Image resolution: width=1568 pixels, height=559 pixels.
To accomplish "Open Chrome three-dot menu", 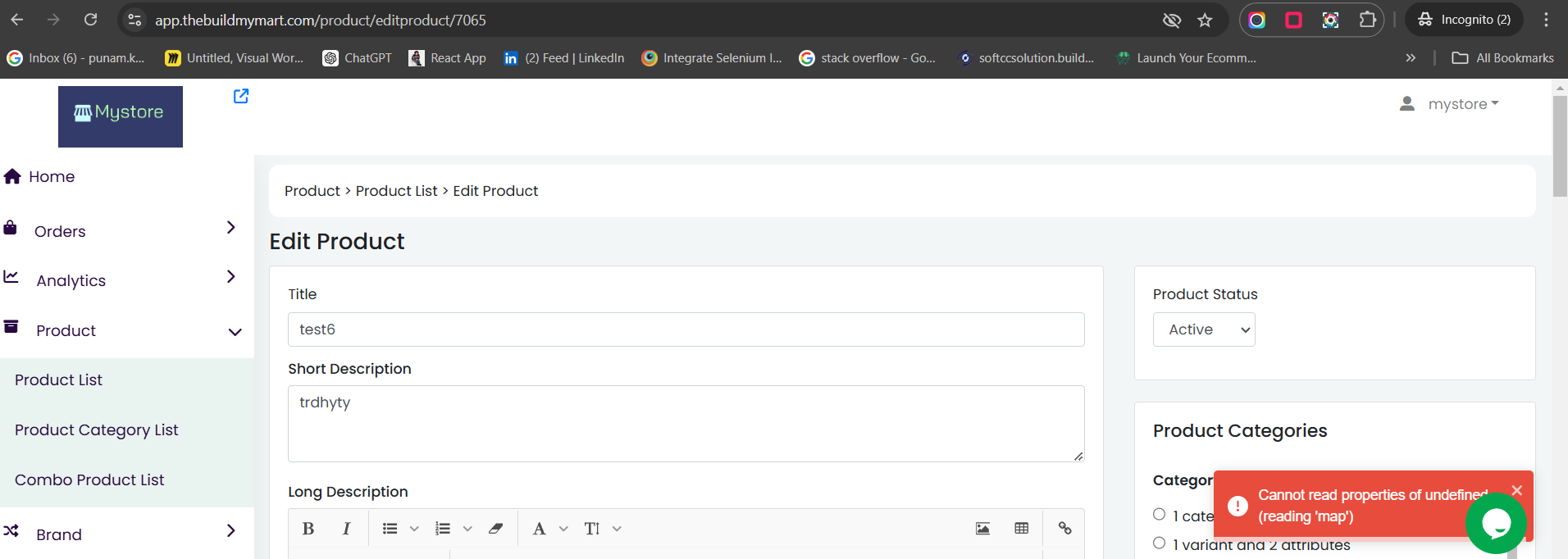I will click(x=1546, y=20).
